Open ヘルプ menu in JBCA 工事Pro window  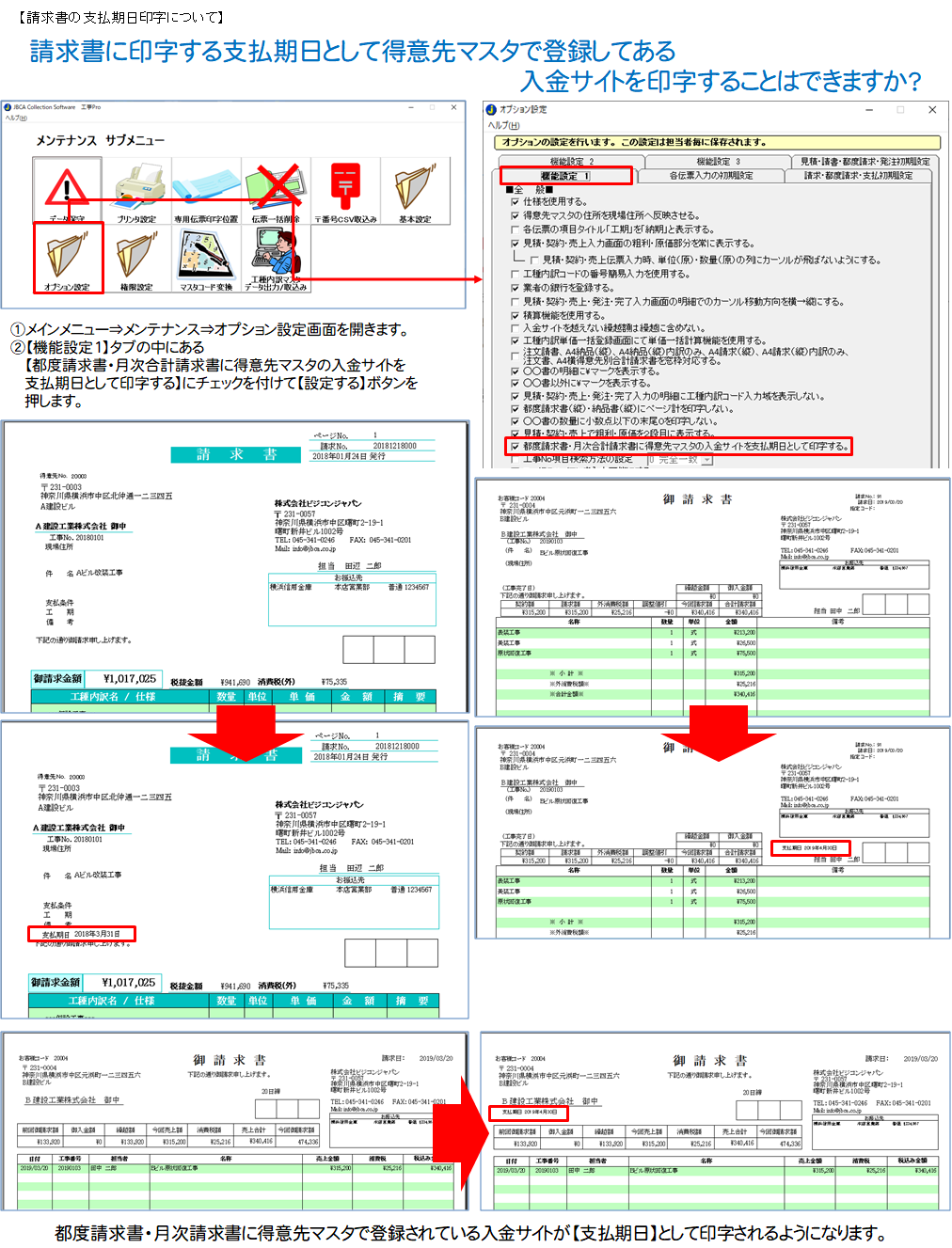tap(17, 118)
